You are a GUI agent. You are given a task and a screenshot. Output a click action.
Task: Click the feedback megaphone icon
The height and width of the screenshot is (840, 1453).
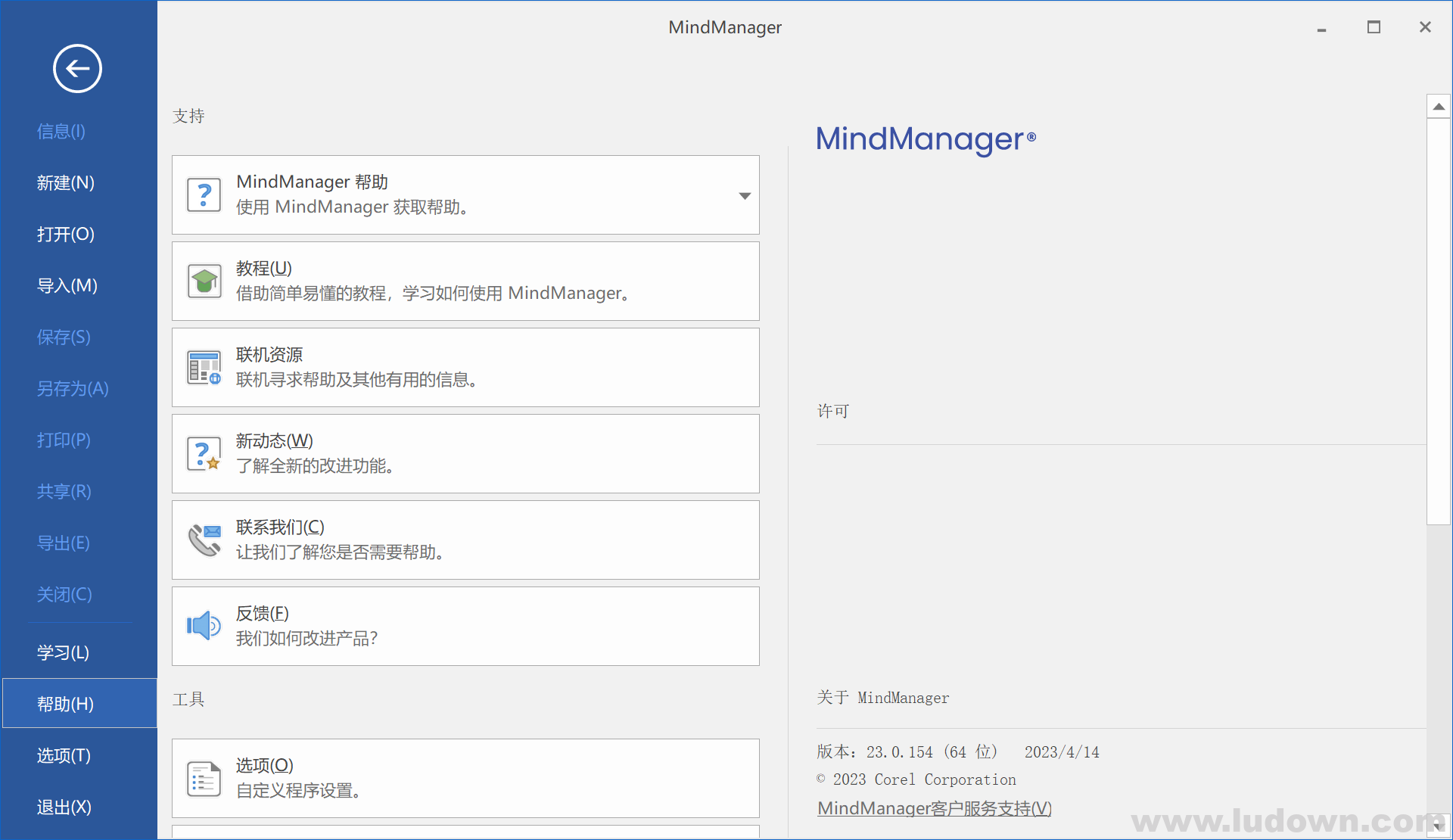[x=204, y=627]
